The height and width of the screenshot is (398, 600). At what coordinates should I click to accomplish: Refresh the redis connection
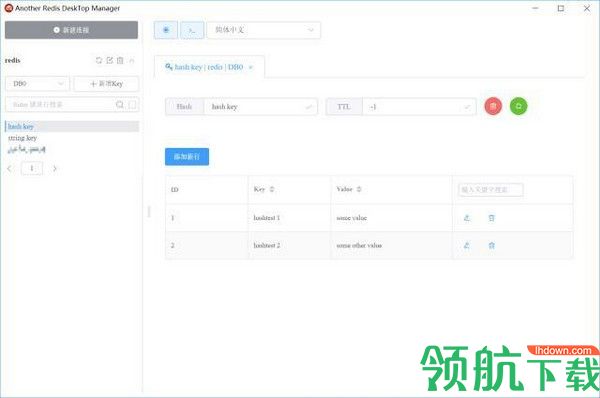pyautogui.click(x=99, y=60)
